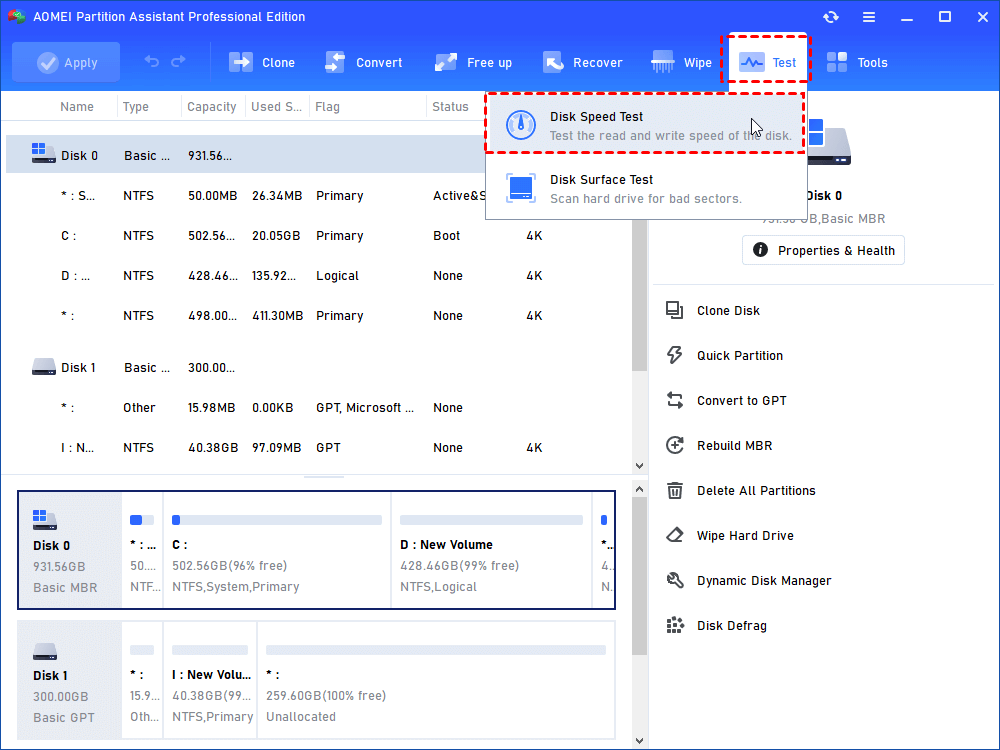The width and height of the screenshot is (1000, 750).
Task: Open the Clone tool in the toolbar
Action: 262,62
